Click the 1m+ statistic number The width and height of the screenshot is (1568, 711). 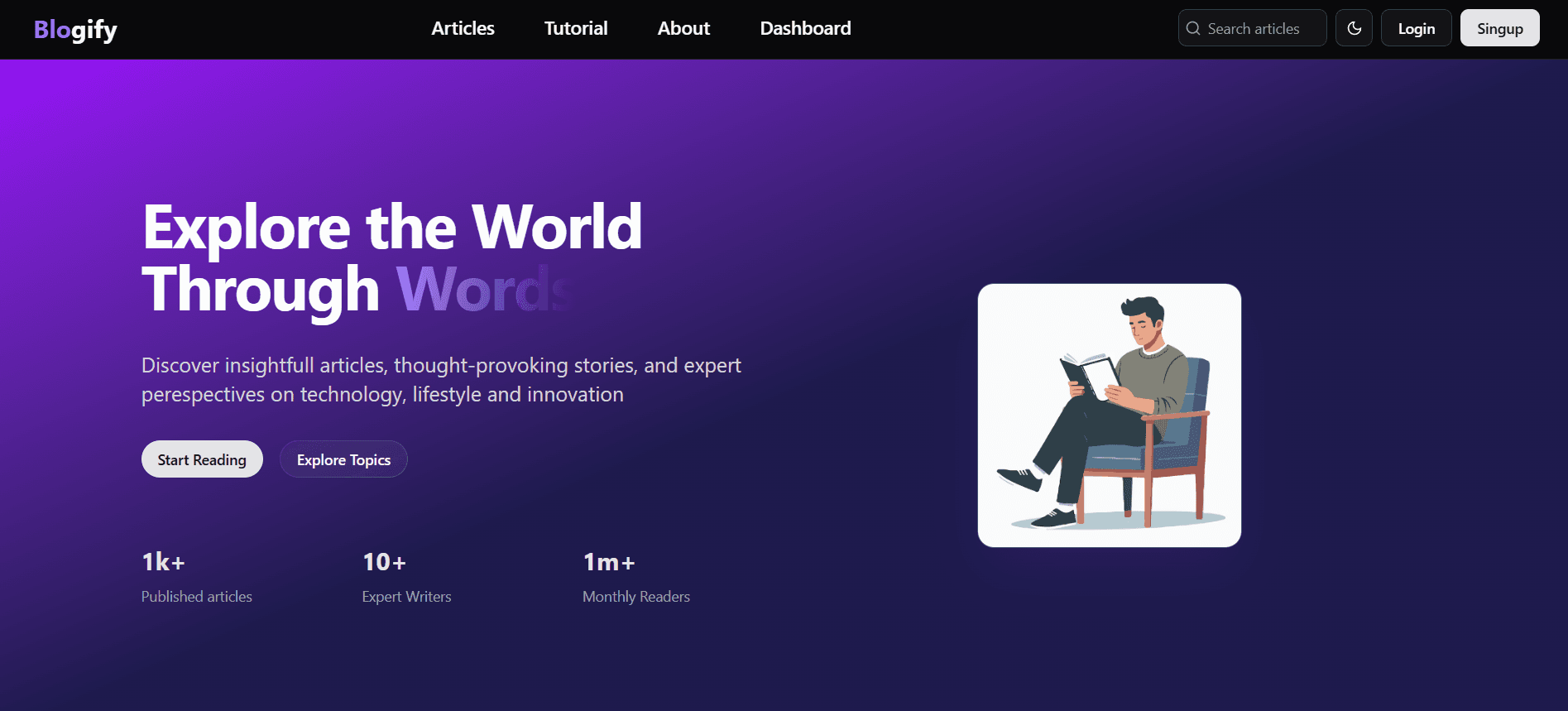click(x=609, y=562)
